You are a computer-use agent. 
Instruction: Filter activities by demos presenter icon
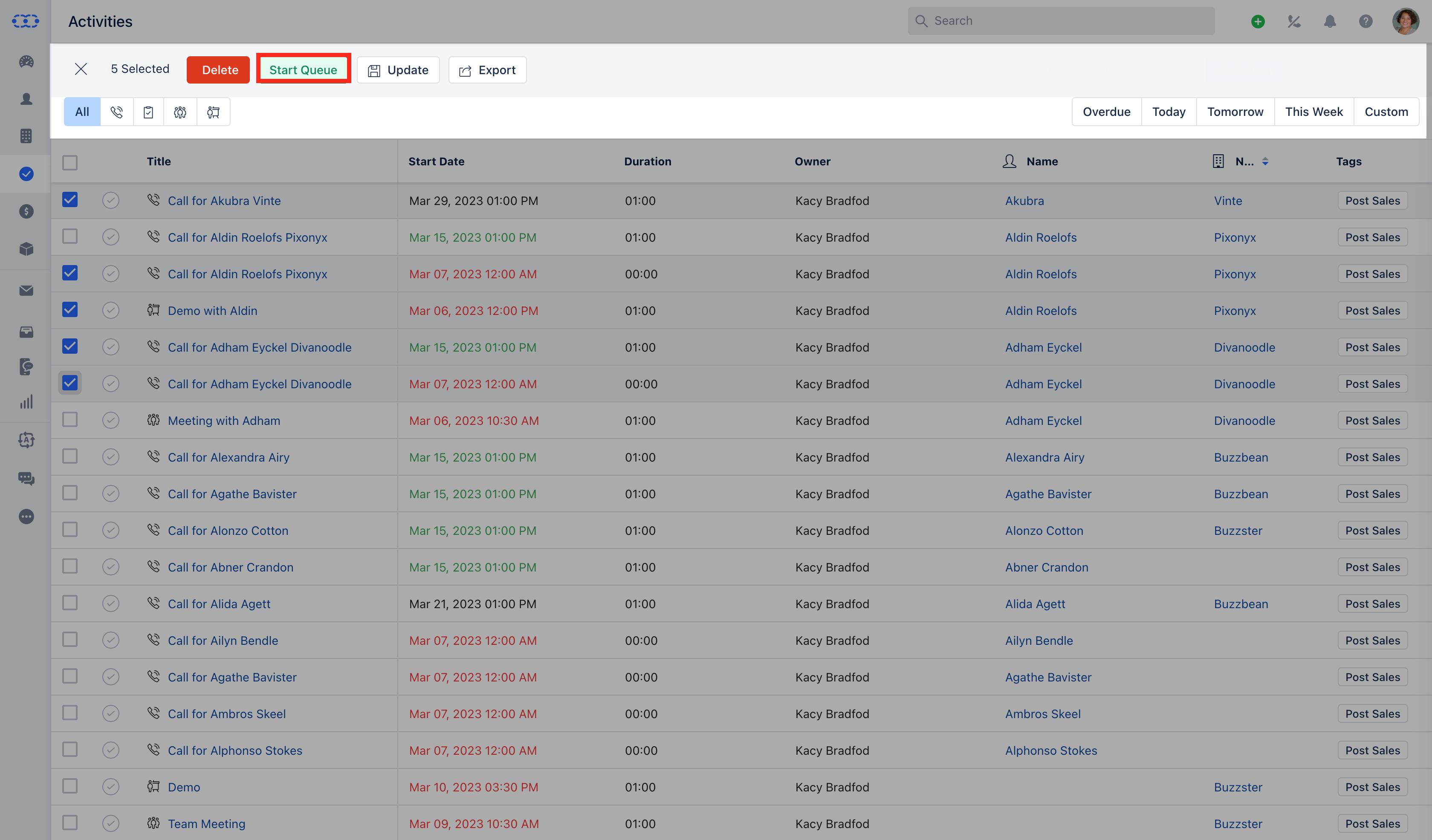click(213, 112)
